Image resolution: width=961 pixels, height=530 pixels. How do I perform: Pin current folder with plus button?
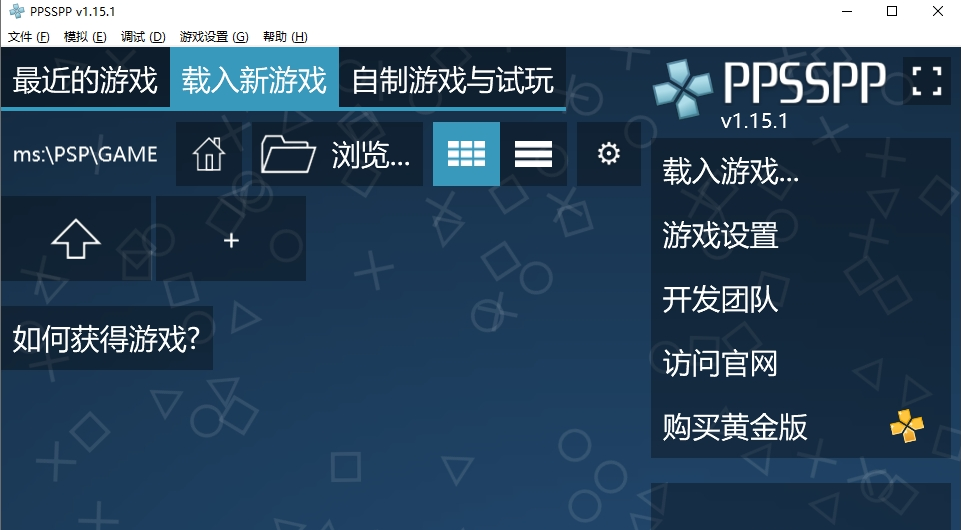pyautogui.click(x=231, y=239)
